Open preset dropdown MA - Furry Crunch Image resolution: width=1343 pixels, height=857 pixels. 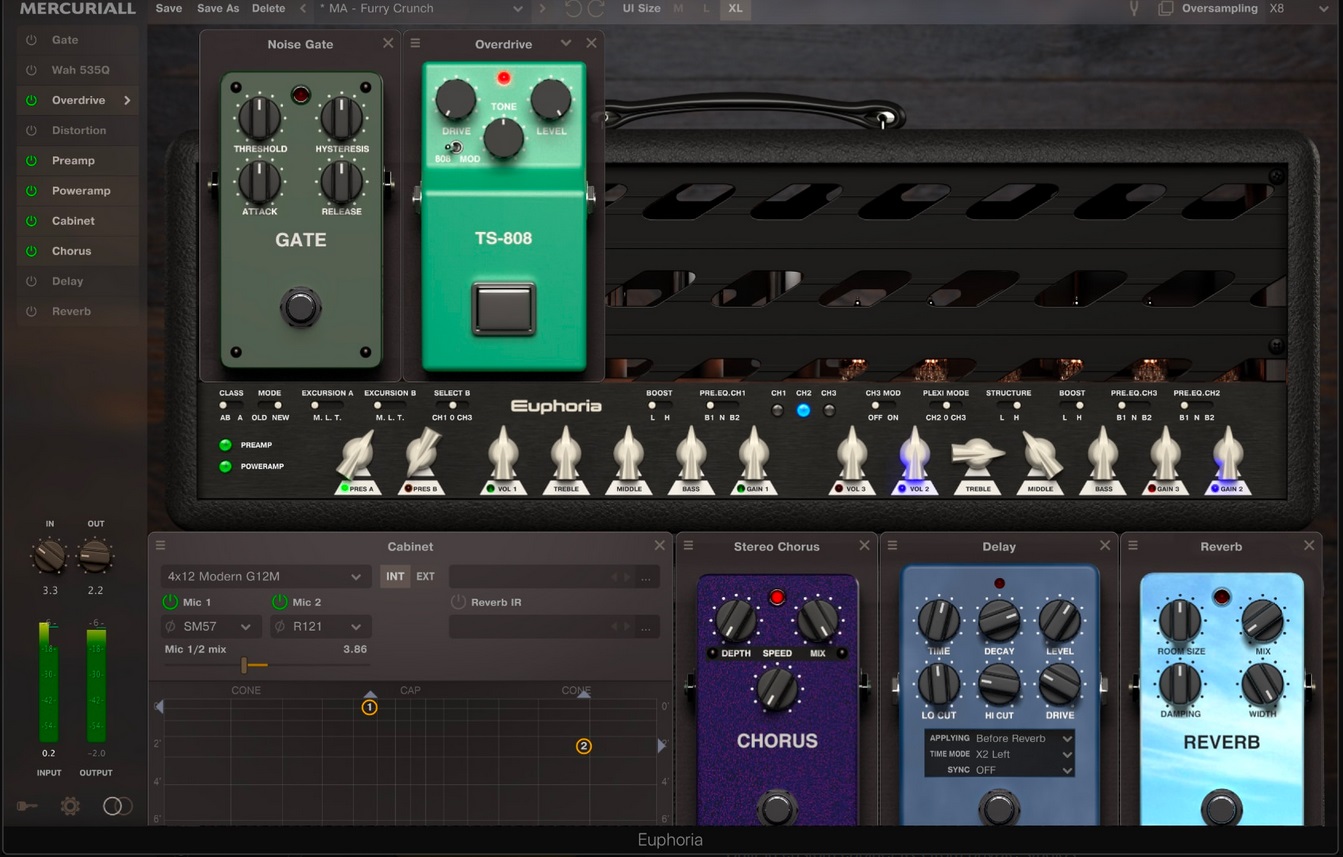(x=421, y=8)
